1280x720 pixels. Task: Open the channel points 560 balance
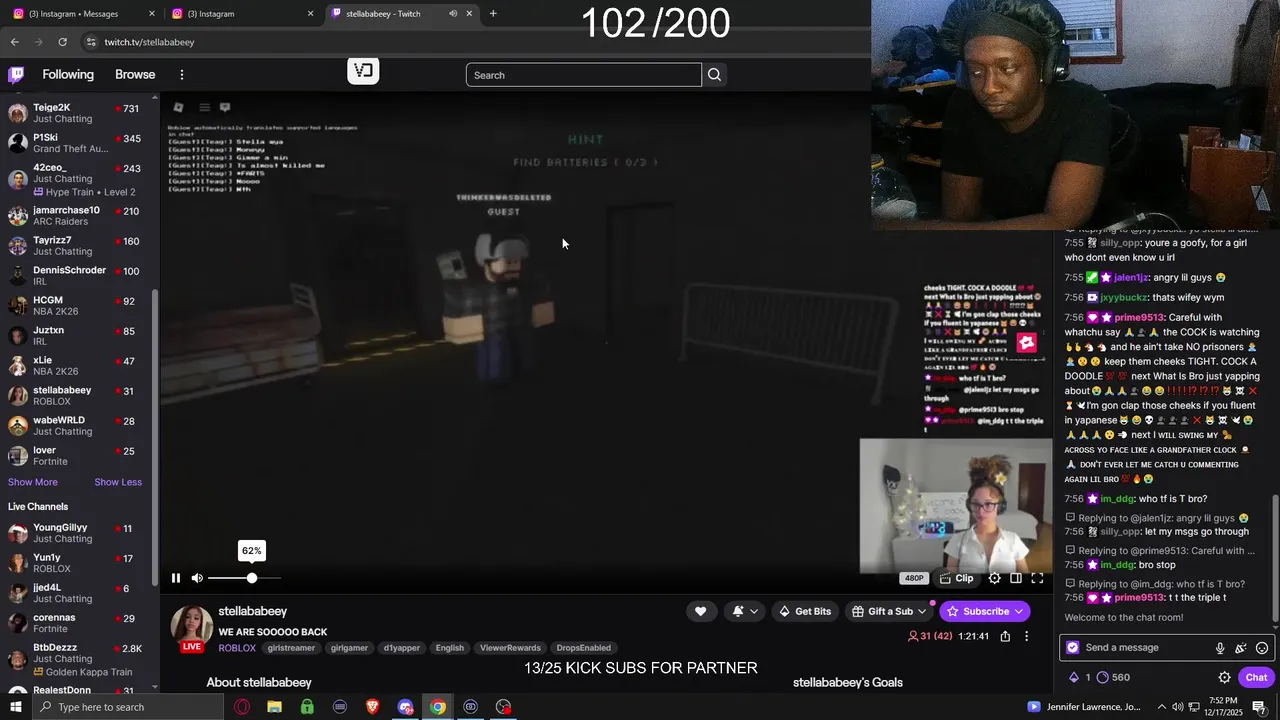1113,677
